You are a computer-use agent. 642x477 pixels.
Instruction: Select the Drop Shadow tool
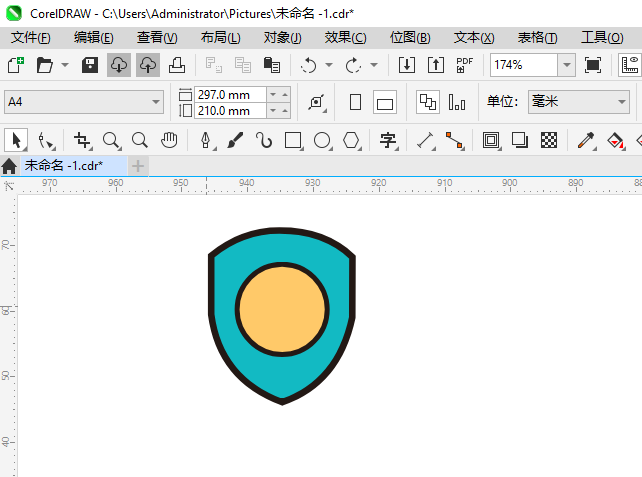coord(520,140)
